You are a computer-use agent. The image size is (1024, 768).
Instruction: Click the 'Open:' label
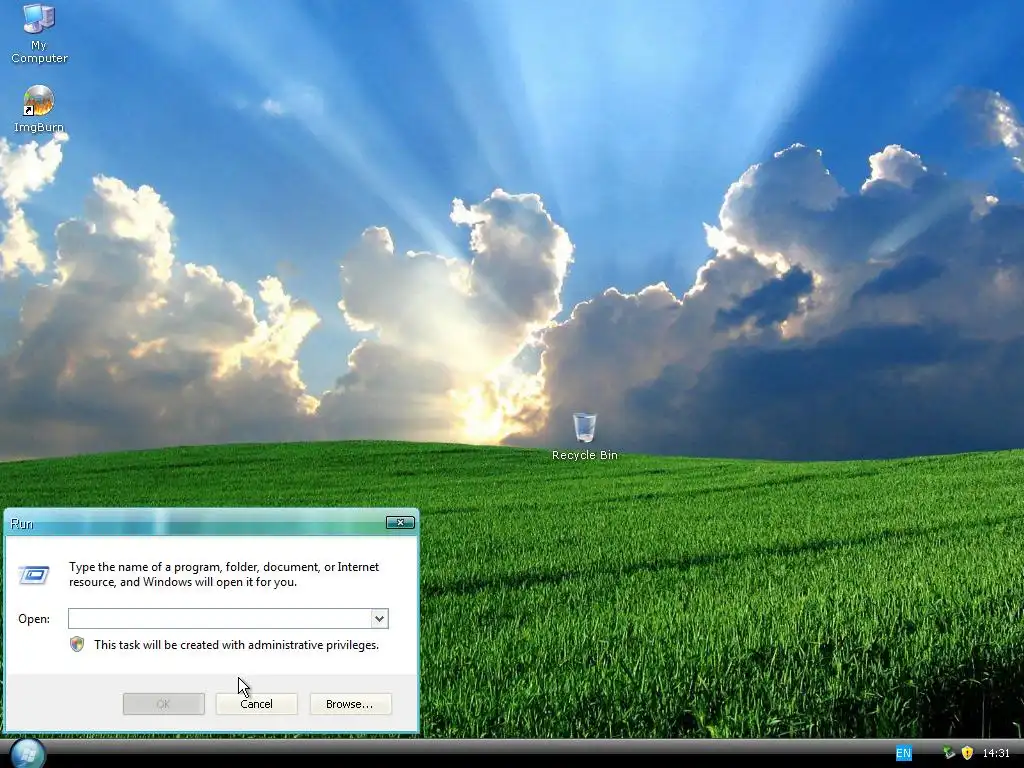click(34, 619)
